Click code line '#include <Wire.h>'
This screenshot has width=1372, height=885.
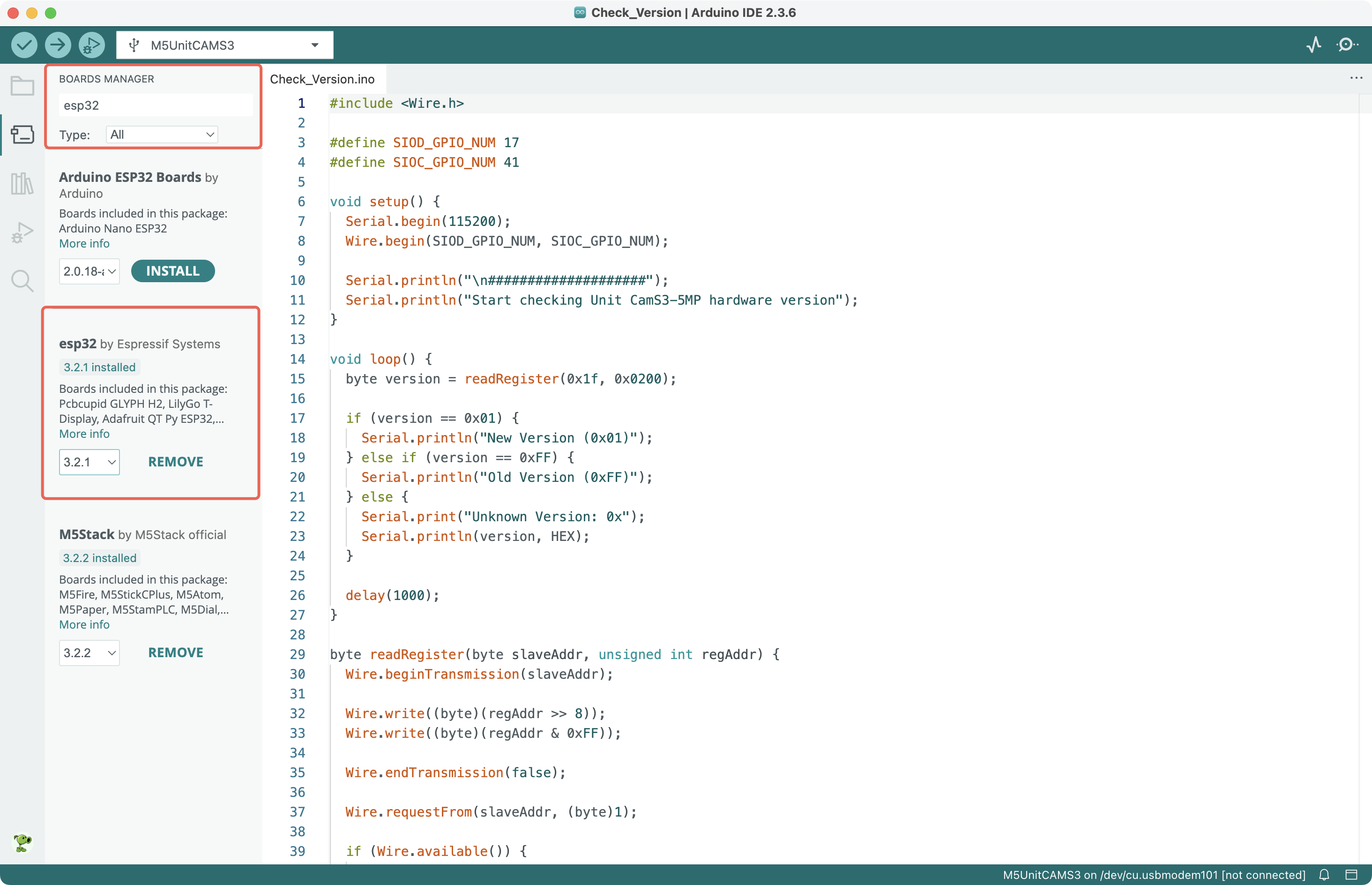click(x=397, y=104)
